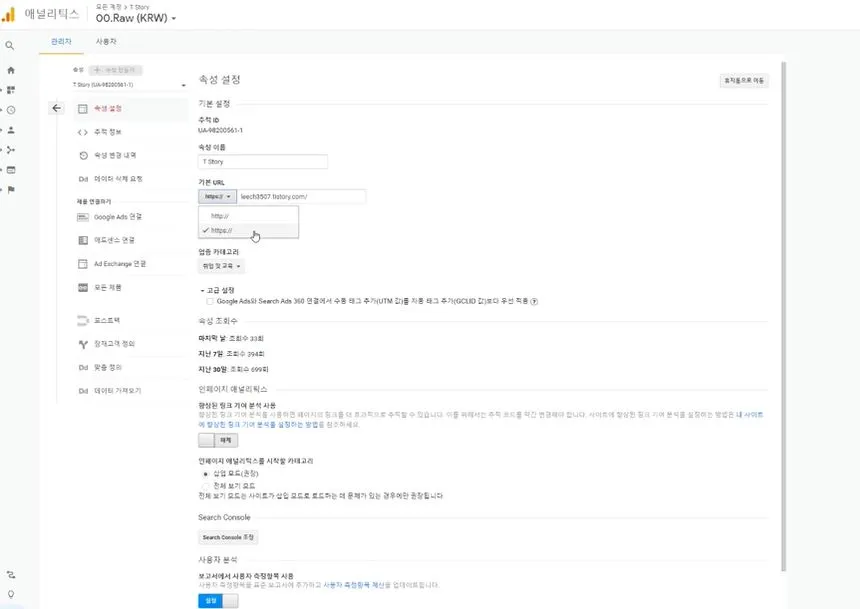The width and height of the screenshot is (860, 609).
Task: Open 데이터 가져오기 Dd icon
Action: pyautogui.click(x=83, y=391)
